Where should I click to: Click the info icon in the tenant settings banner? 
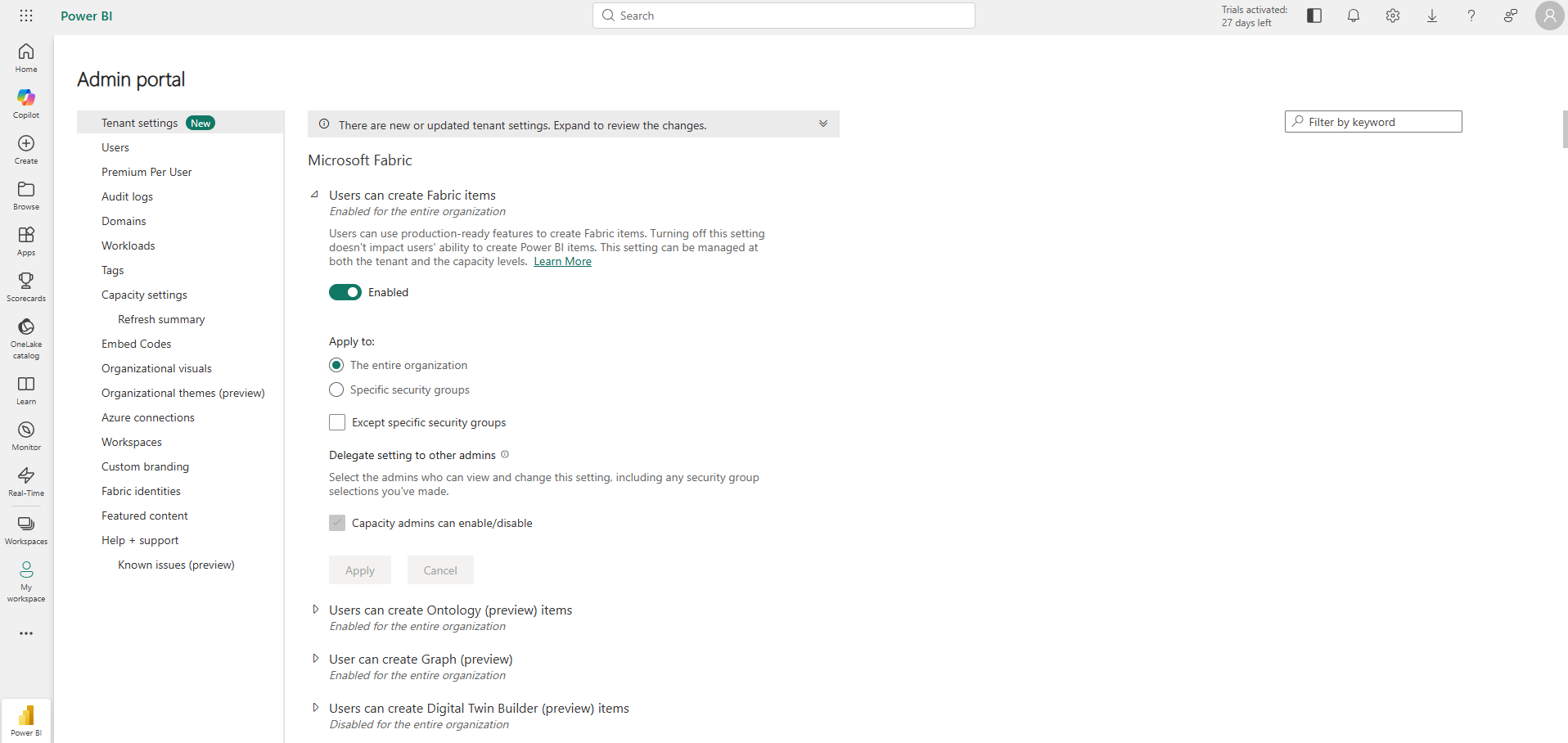[324, 124]
